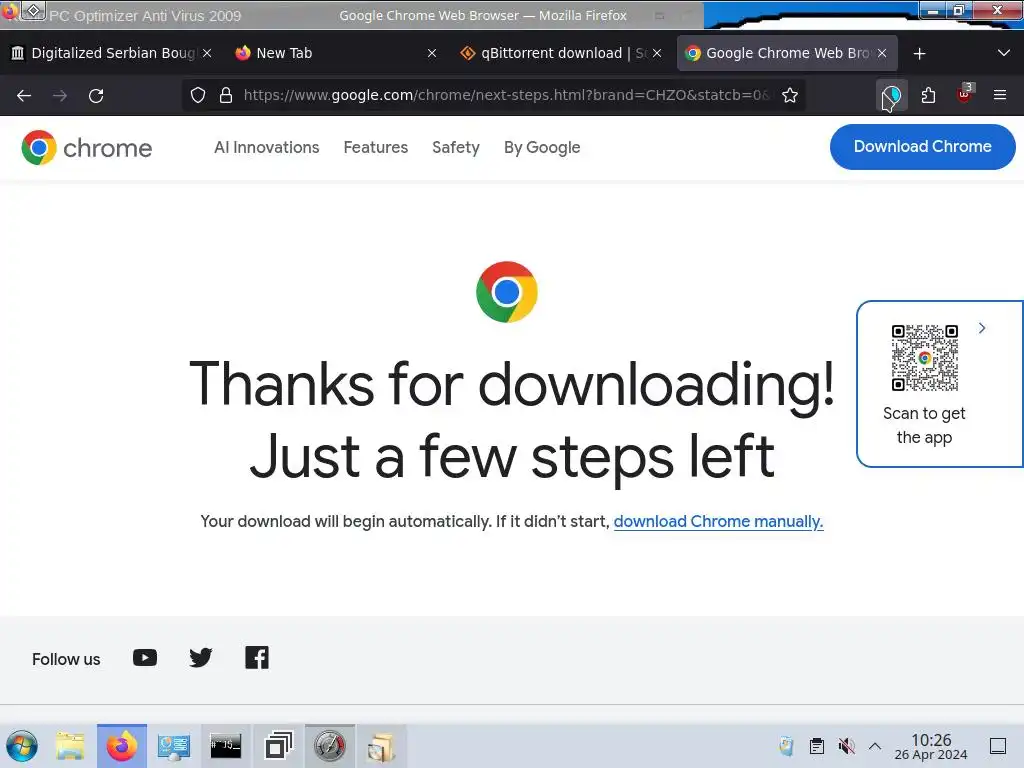Open the clipboard tray icon
The width and height of the screenshot is (1024, 768).
[x=816, y=746]
